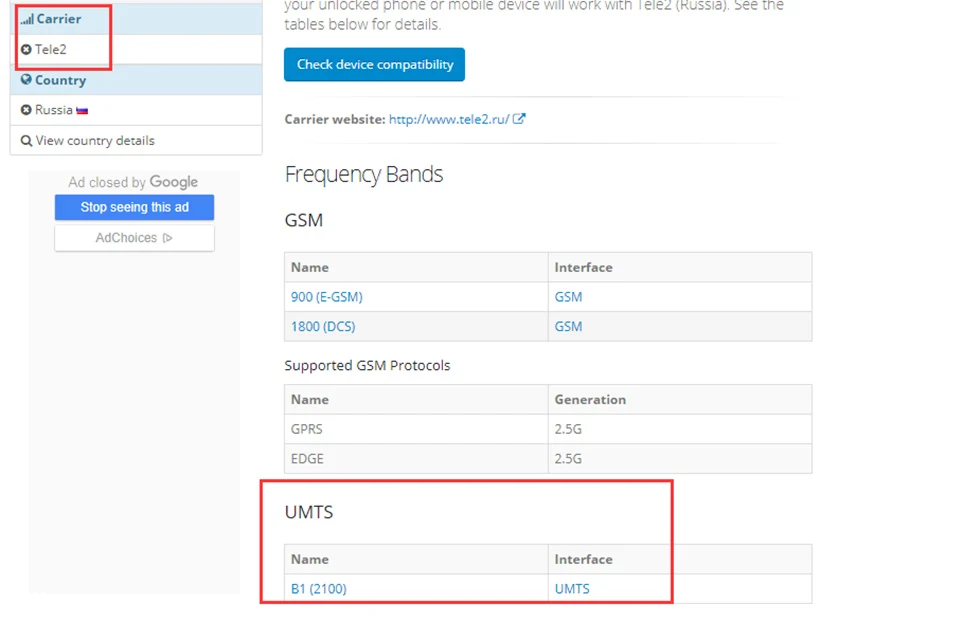
Task: Click the Carrier signal bars icon
Action: 27,20
